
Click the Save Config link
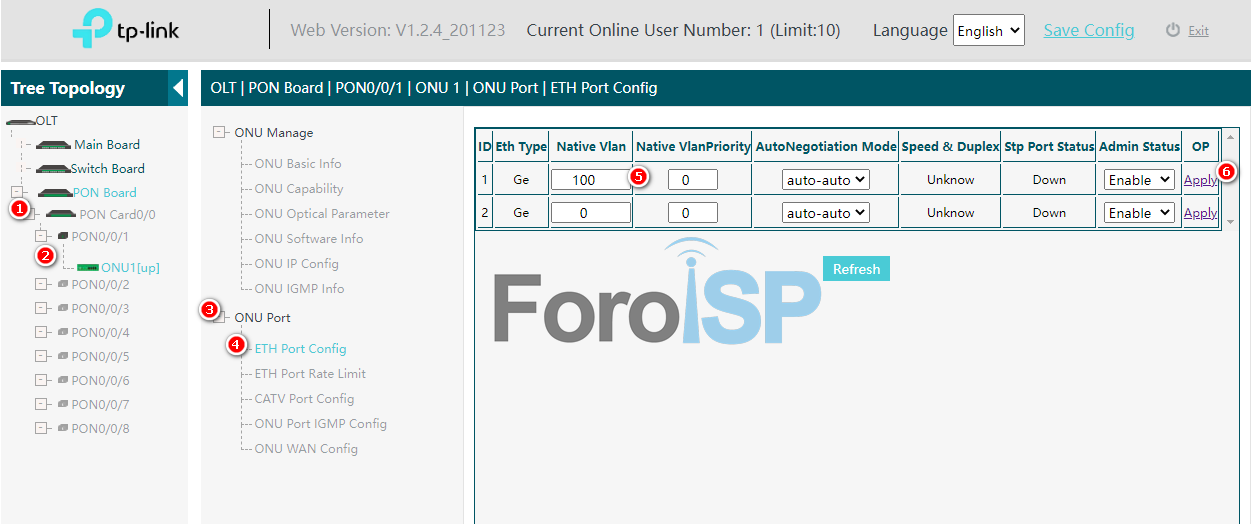click(1088, 30)
